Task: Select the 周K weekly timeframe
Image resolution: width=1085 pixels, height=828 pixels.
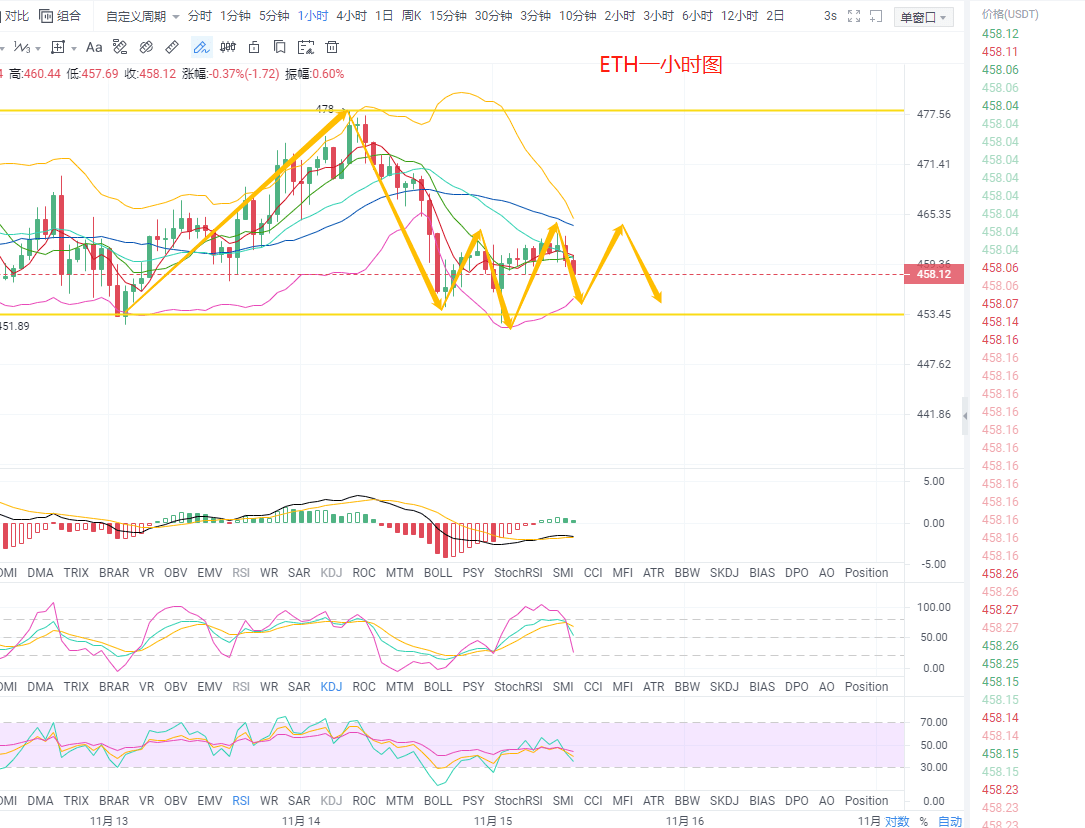Action: click(412, 16)
